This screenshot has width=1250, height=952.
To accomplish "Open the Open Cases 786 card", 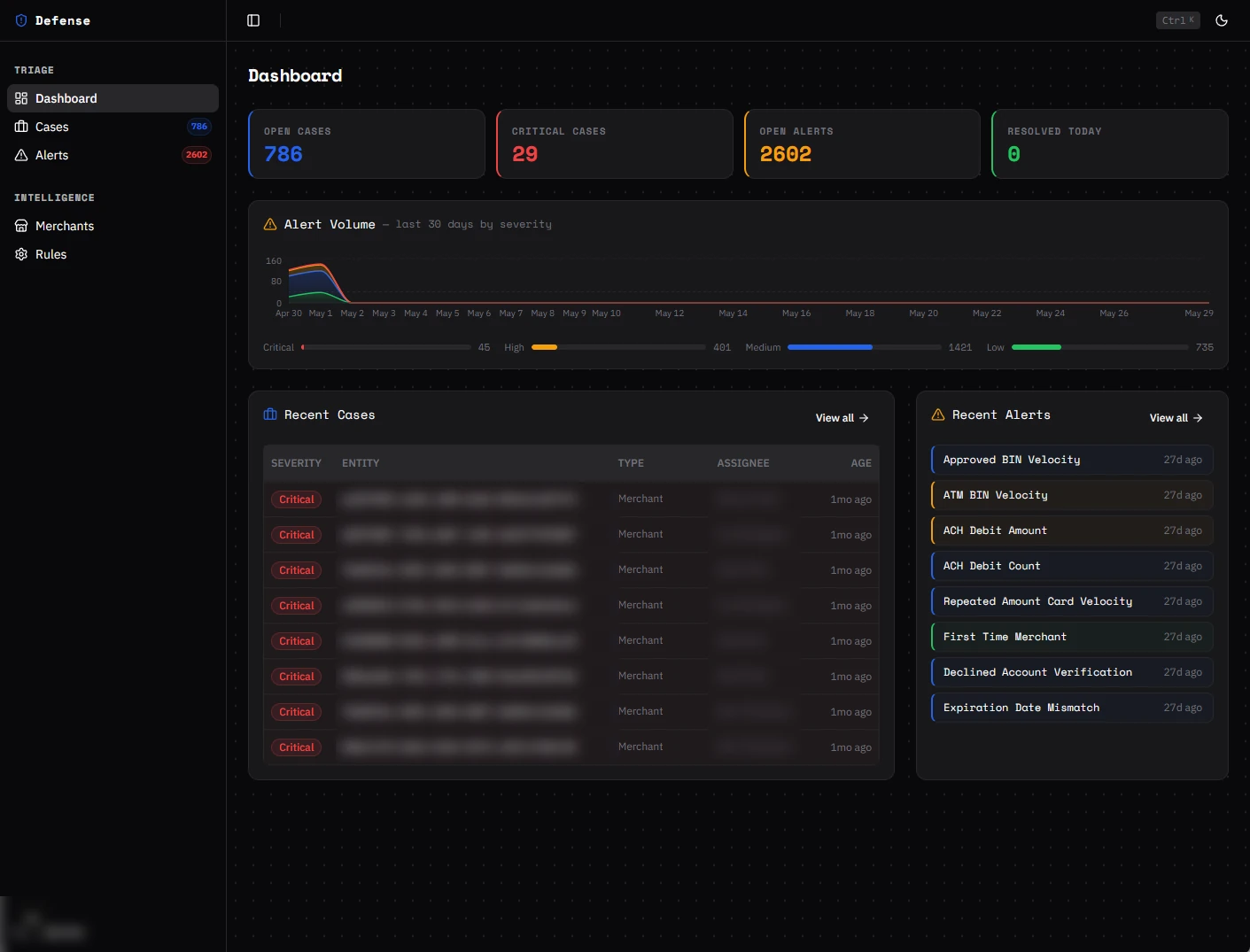I will (367, 143).
